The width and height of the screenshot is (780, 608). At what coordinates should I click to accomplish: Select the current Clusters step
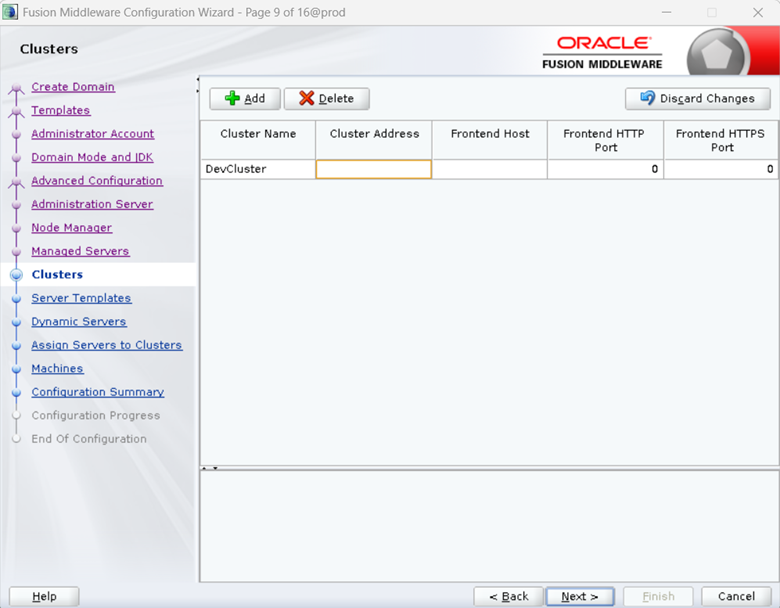coord(57,274)
